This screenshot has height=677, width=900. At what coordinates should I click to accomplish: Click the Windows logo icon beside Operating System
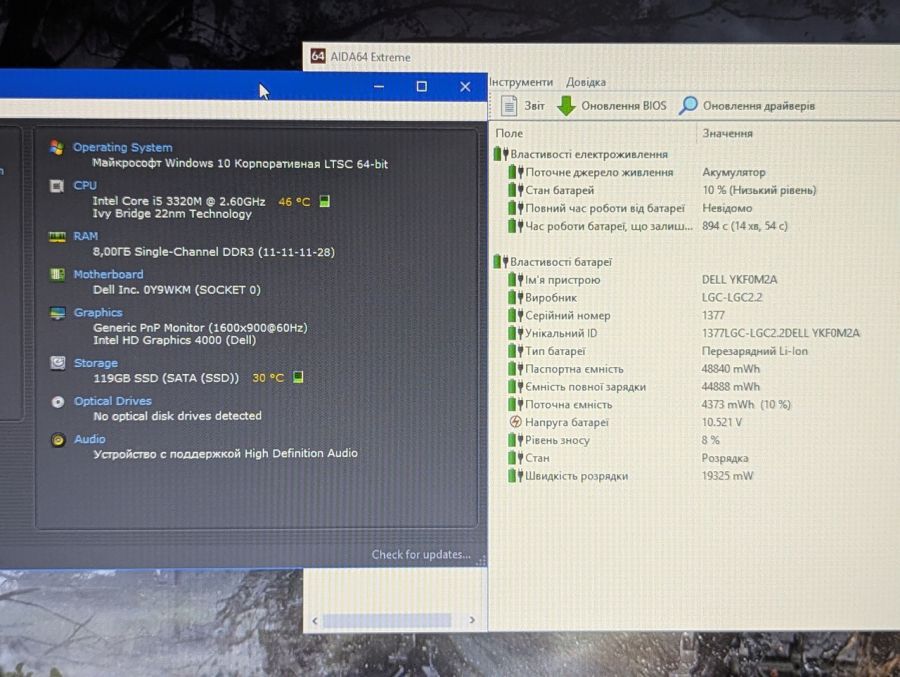[x=56, y=148]
